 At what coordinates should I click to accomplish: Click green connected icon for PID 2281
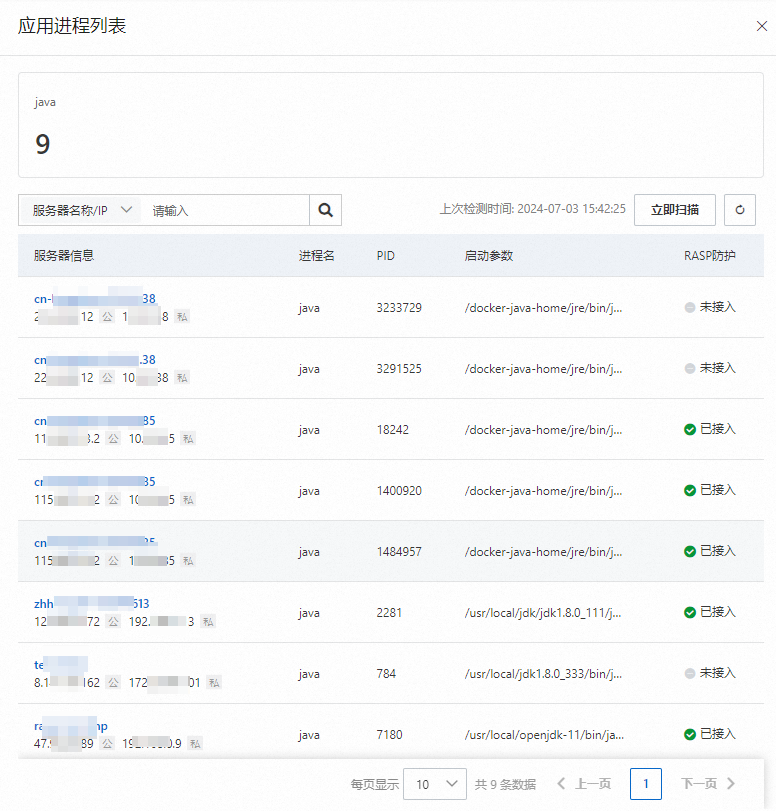(x=690, y=612)
